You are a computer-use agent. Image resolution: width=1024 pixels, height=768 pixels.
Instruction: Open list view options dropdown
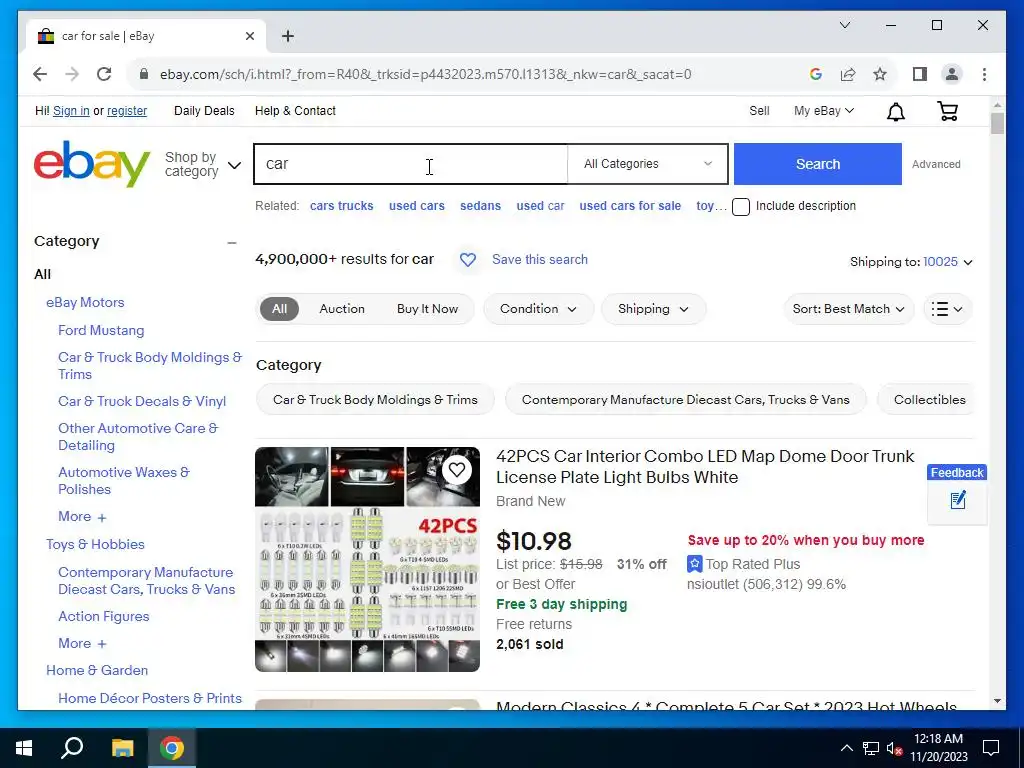coord(947,309)
